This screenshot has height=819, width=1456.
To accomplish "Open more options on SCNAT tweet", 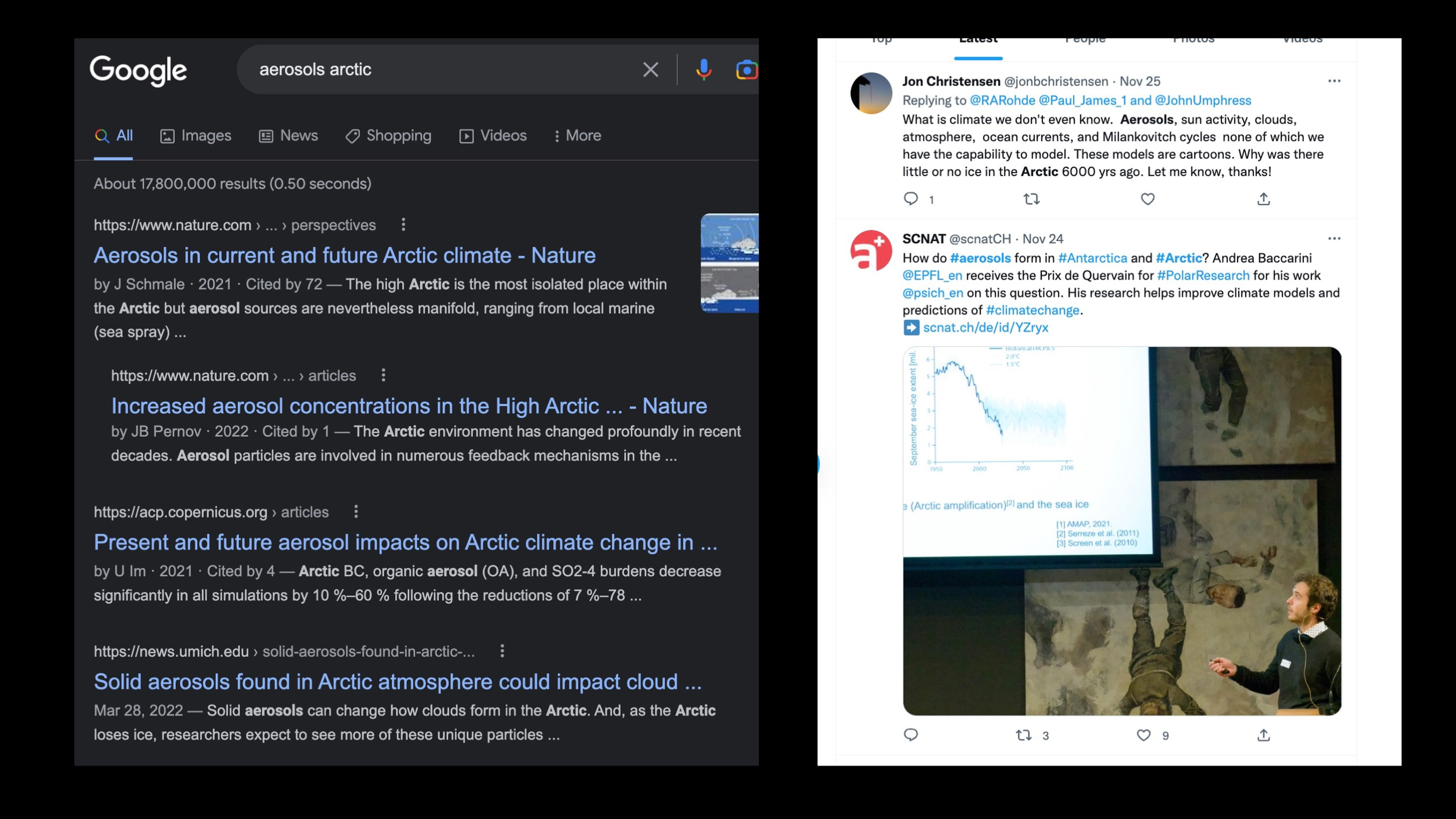I will 1335,238.
